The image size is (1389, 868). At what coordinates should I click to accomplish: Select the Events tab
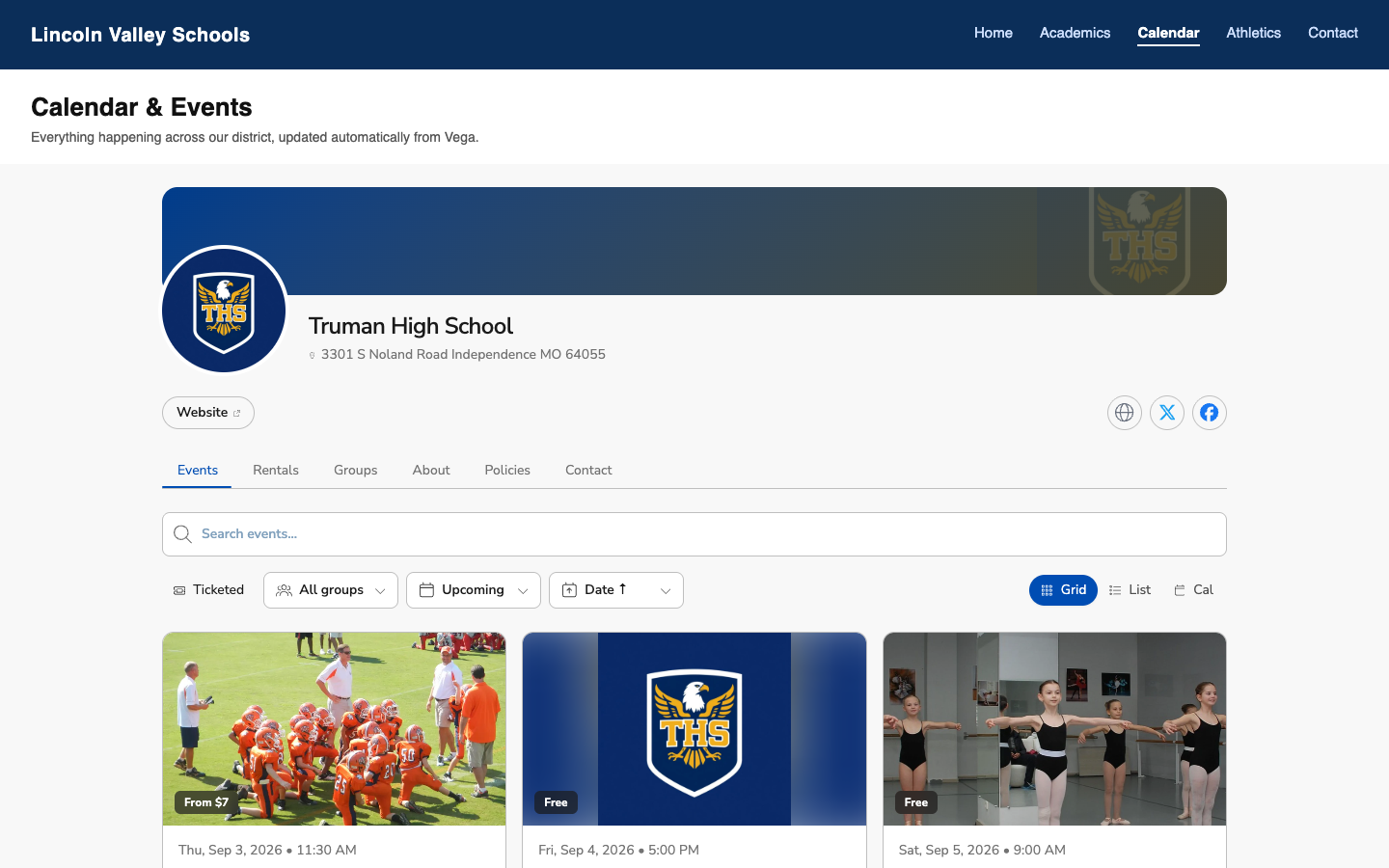coord(198,471)
